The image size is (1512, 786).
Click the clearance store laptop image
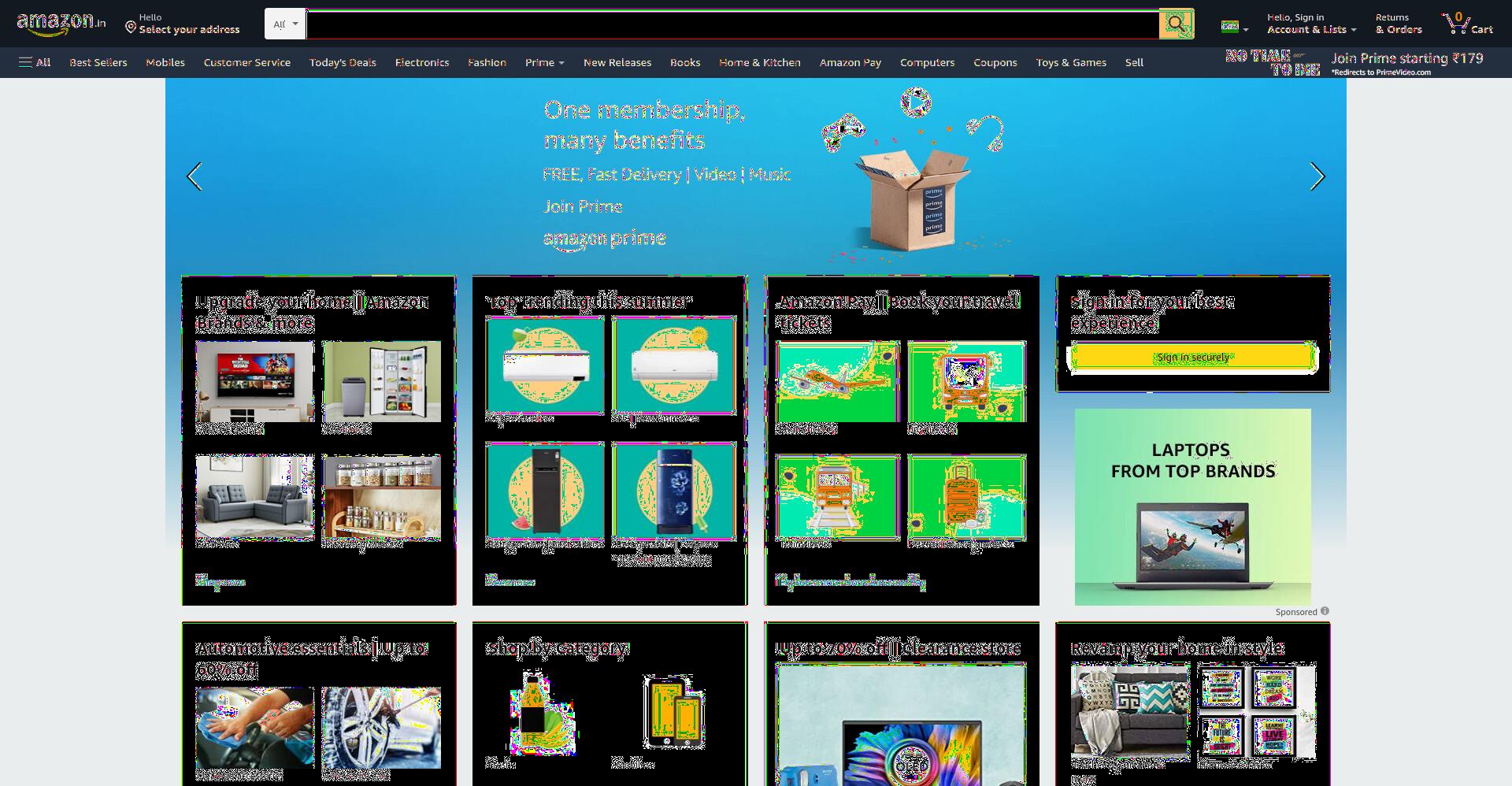coord(901,725)
